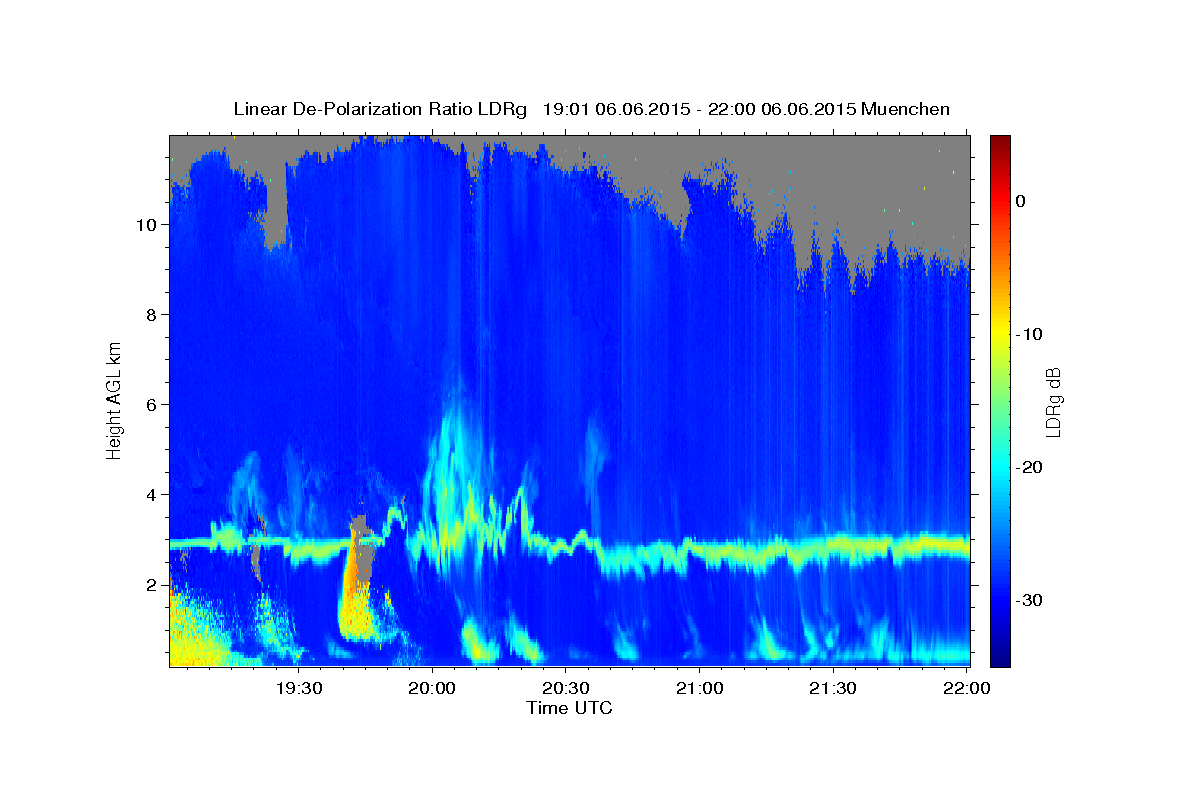Click the 21:00 time tick label
1200x800 pixels.
click(x=699, y=688)
